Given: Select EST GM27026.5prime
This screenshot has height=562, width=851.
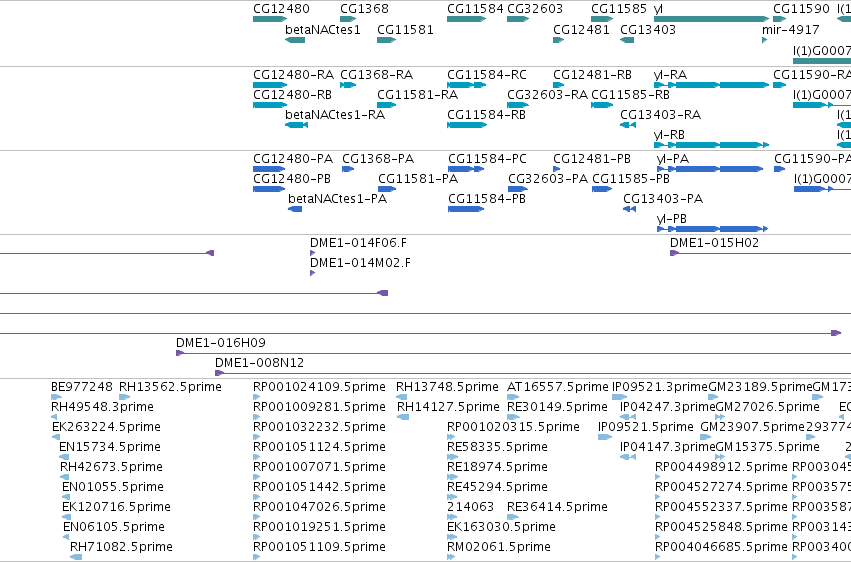Looking at the screenshot, I should click(720, 417).
